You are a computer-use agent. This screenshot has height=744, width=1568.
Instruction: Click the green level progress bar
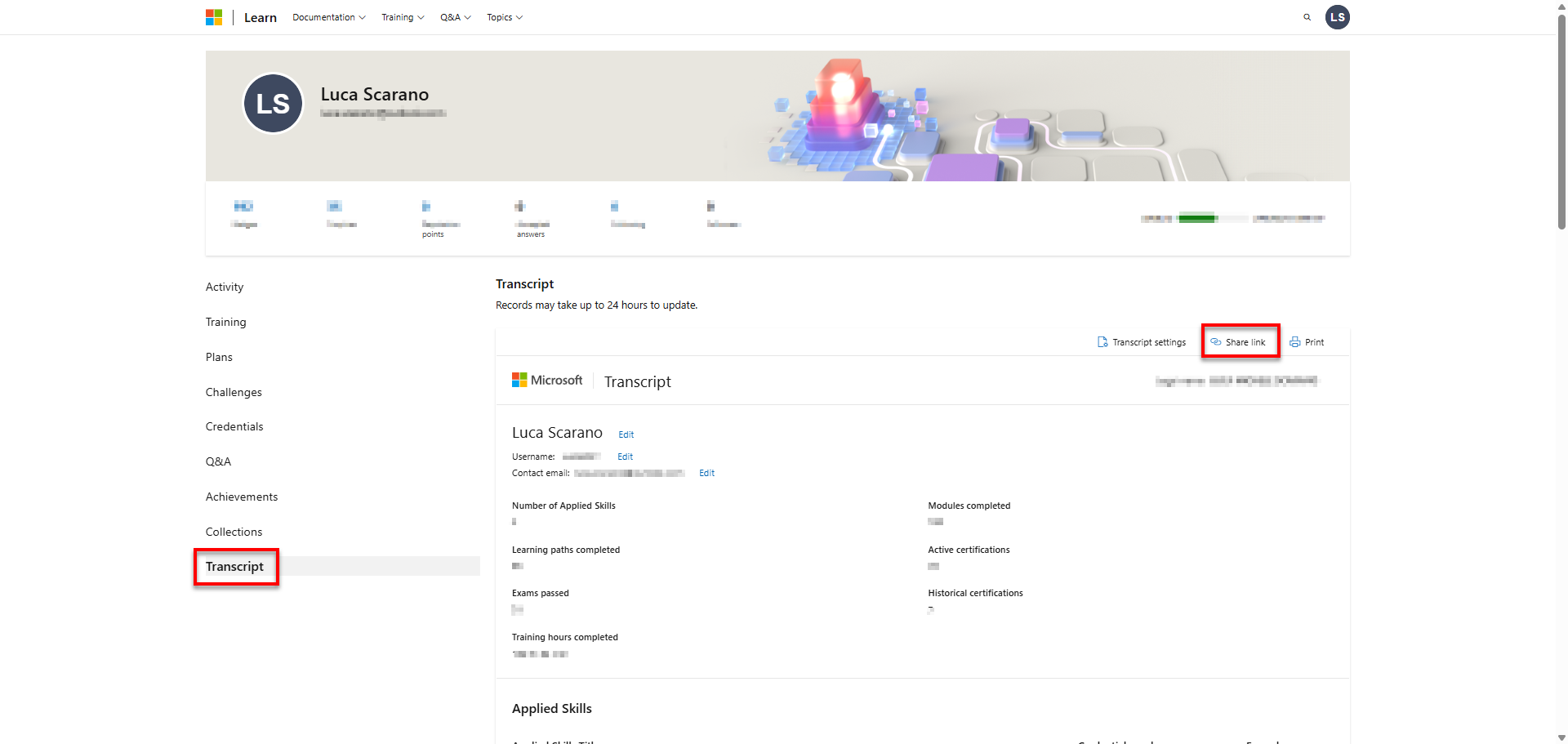[x=1197, y=218]
